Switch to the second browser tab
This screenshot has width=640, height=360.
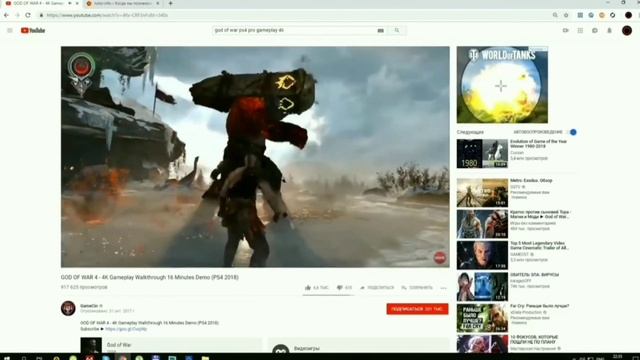tap(122, 3)
